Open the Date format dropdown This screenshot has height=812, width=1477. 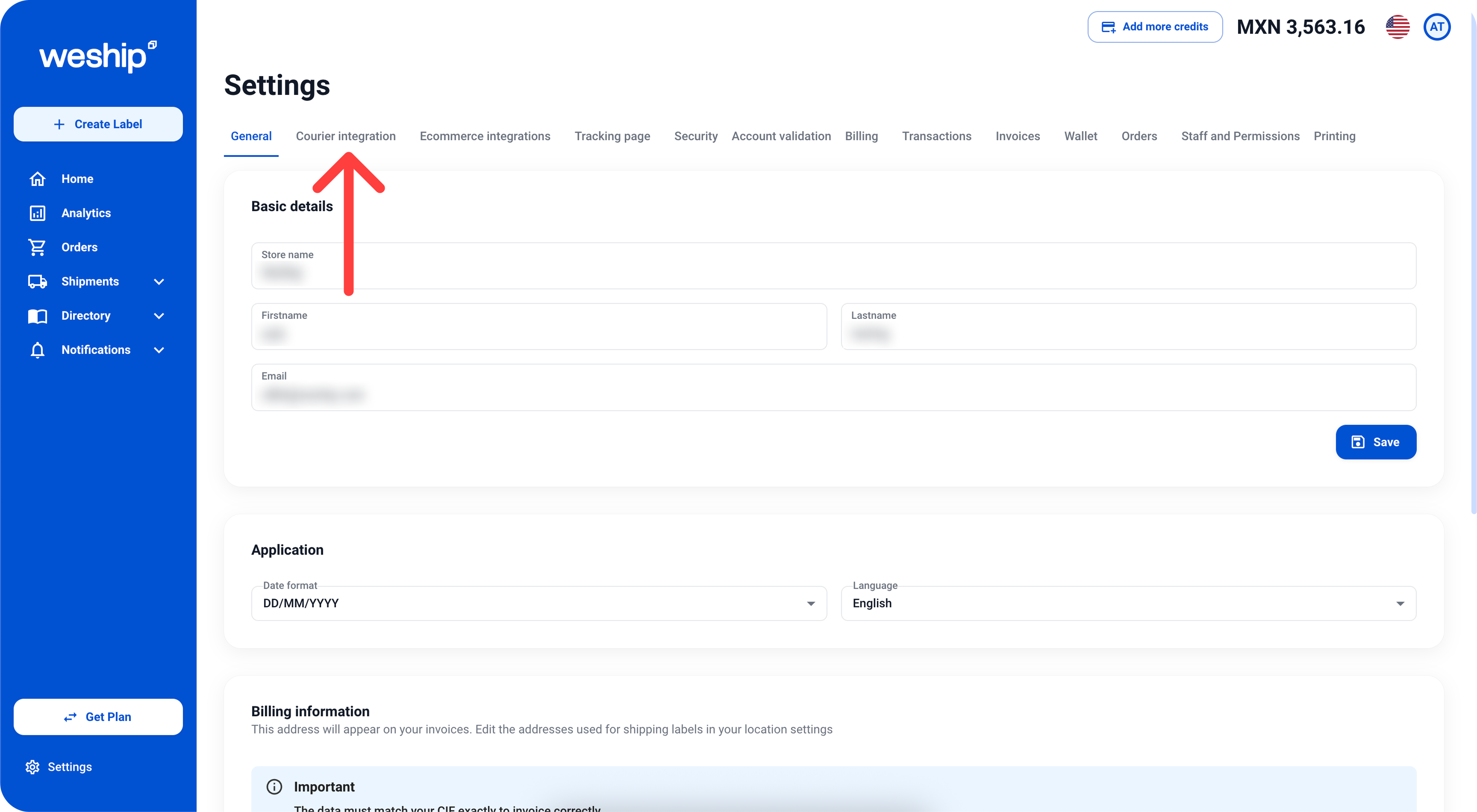click(x=538, y=603)
